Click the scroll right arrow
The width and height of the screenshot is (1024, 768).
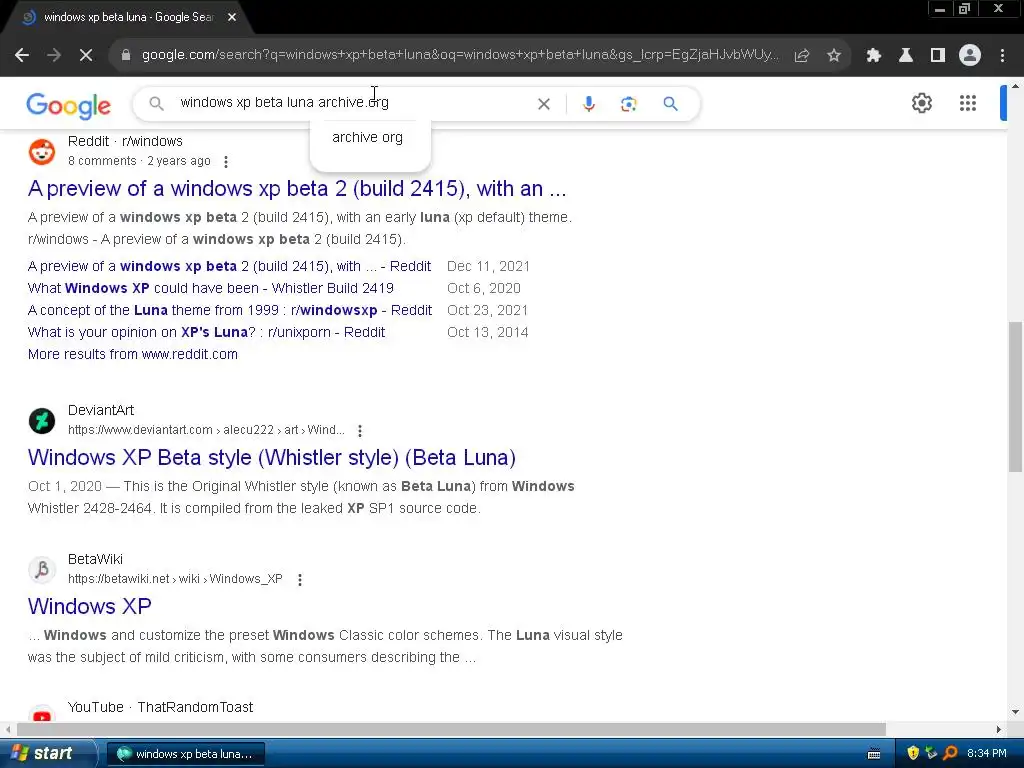click(x=999, y=729)
